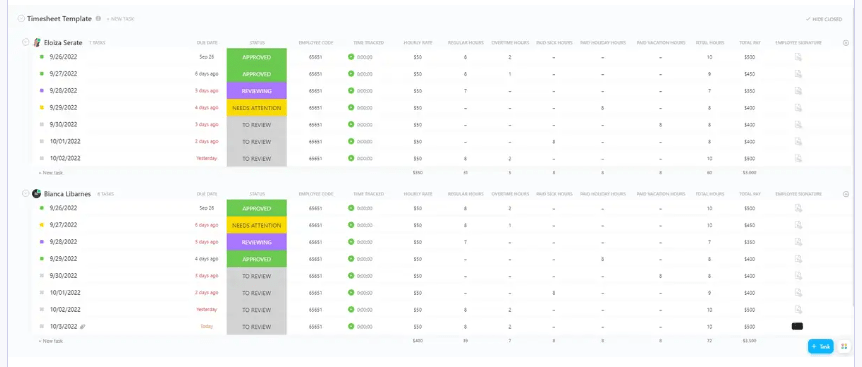
Task: Collapse the Timesheet Template list
Action: click(x=21, y=19)
